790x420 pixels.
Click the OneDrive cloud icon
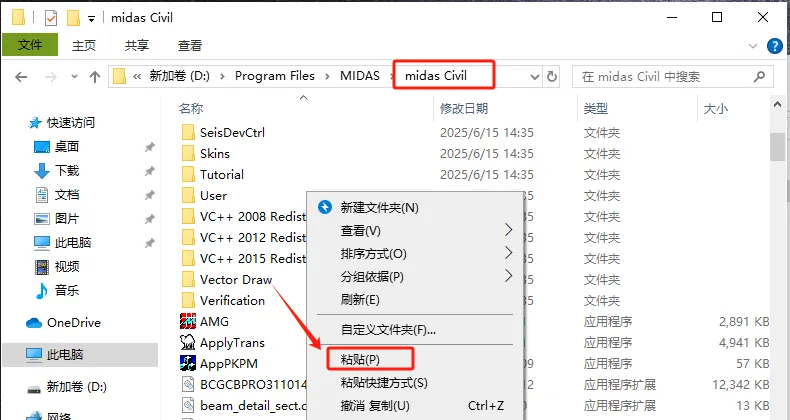34,323
